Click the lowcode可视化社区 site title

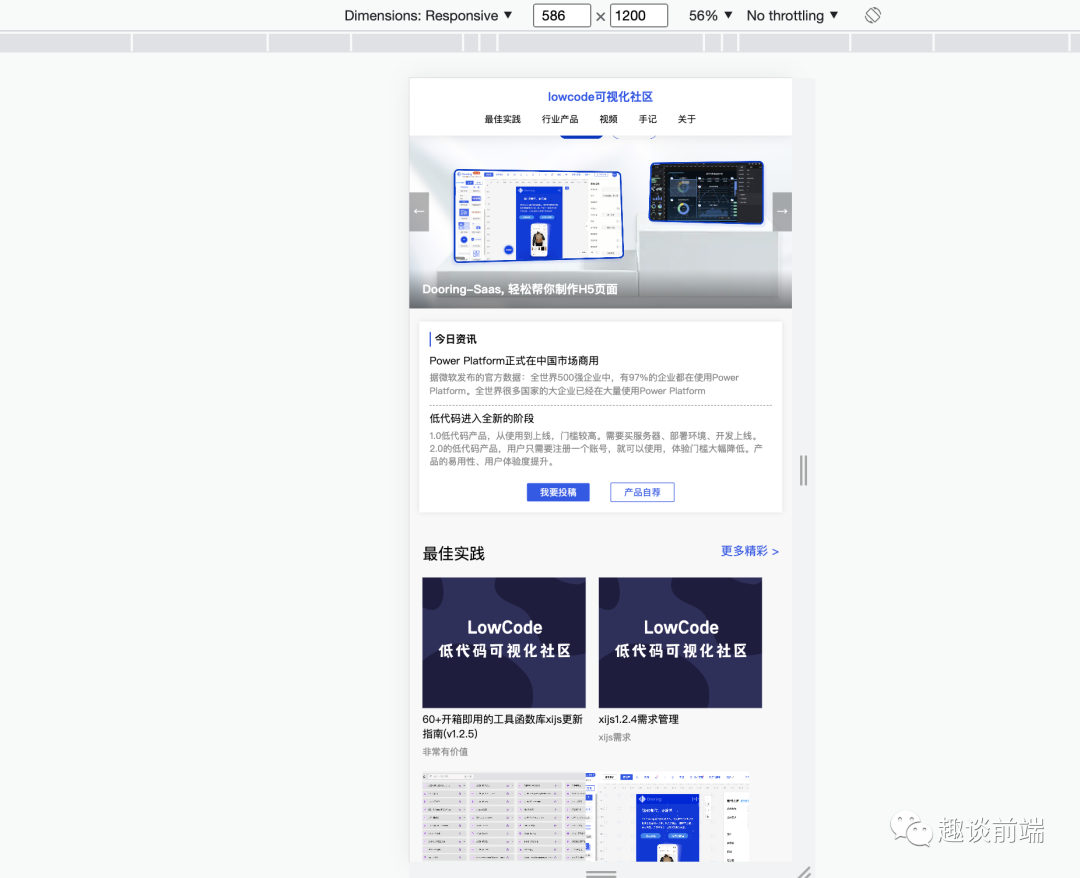tap(600, 97)
